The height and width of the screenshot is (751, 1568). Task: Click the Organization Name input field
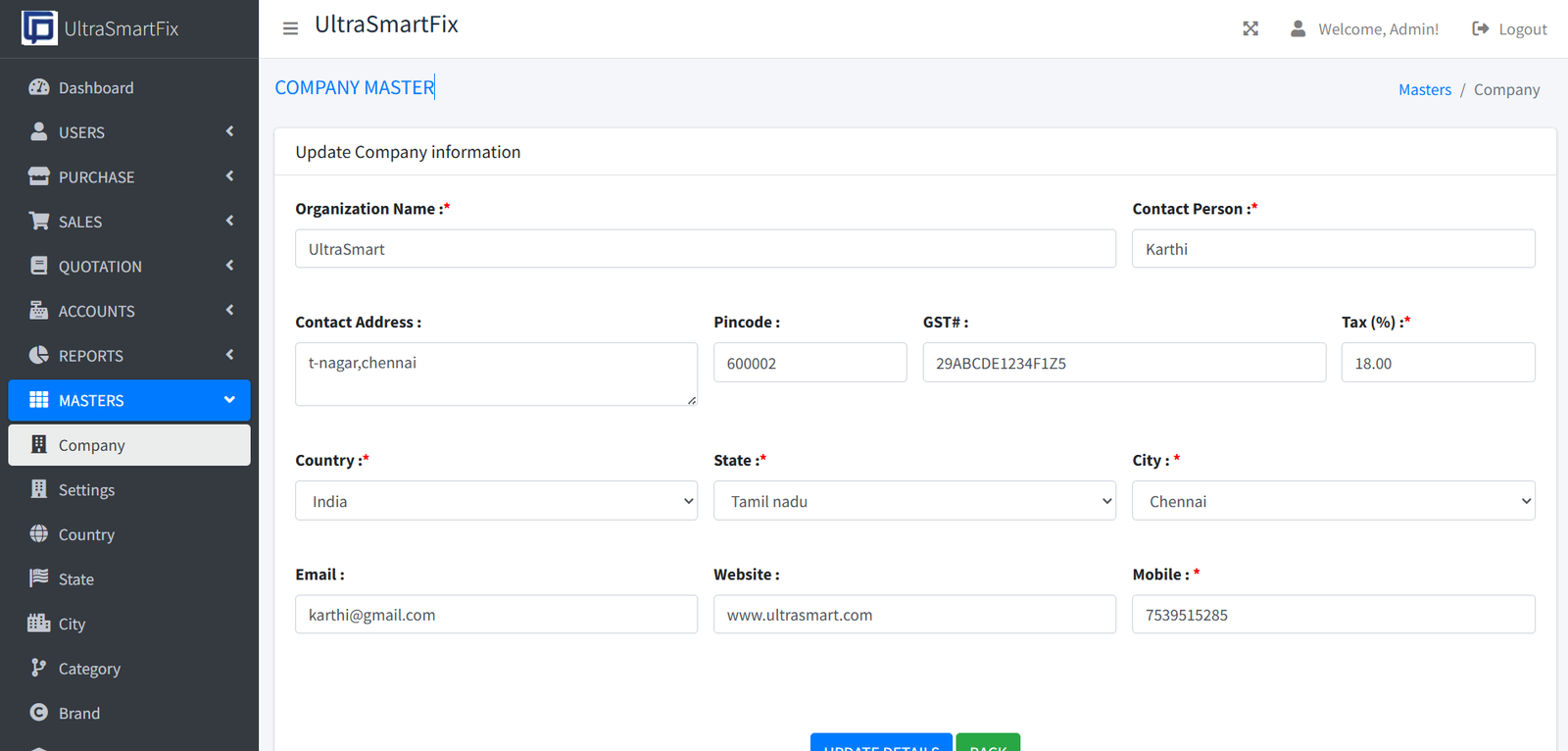(x=706, y=249)
